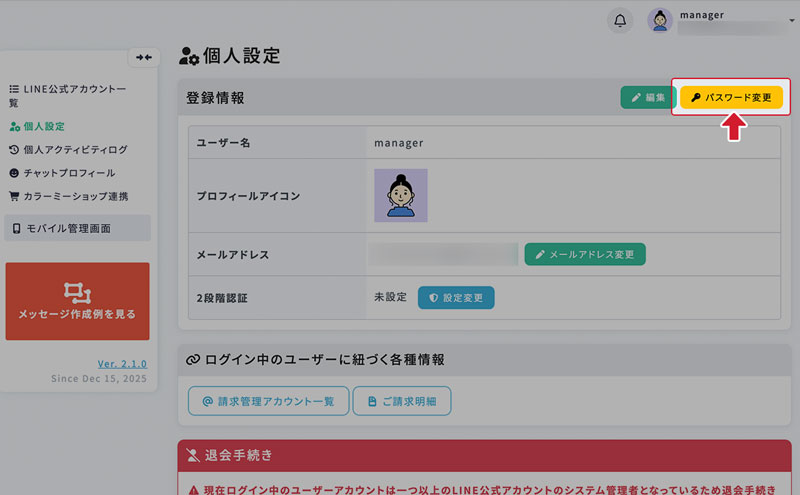Open 請求管理アカウント一覧
The height and width of the screenshot is (495, 800).
coord(268,401)
